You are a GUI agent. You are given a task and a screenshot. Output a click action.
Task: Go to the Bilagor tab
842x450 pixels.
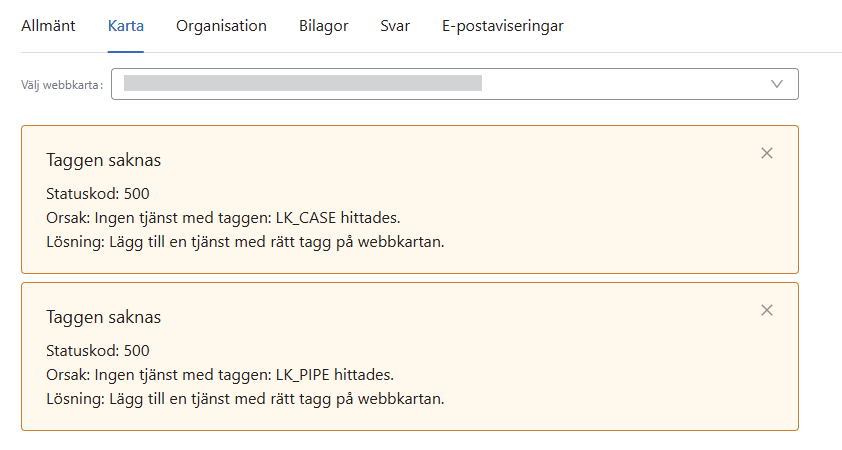pos(324,26)
